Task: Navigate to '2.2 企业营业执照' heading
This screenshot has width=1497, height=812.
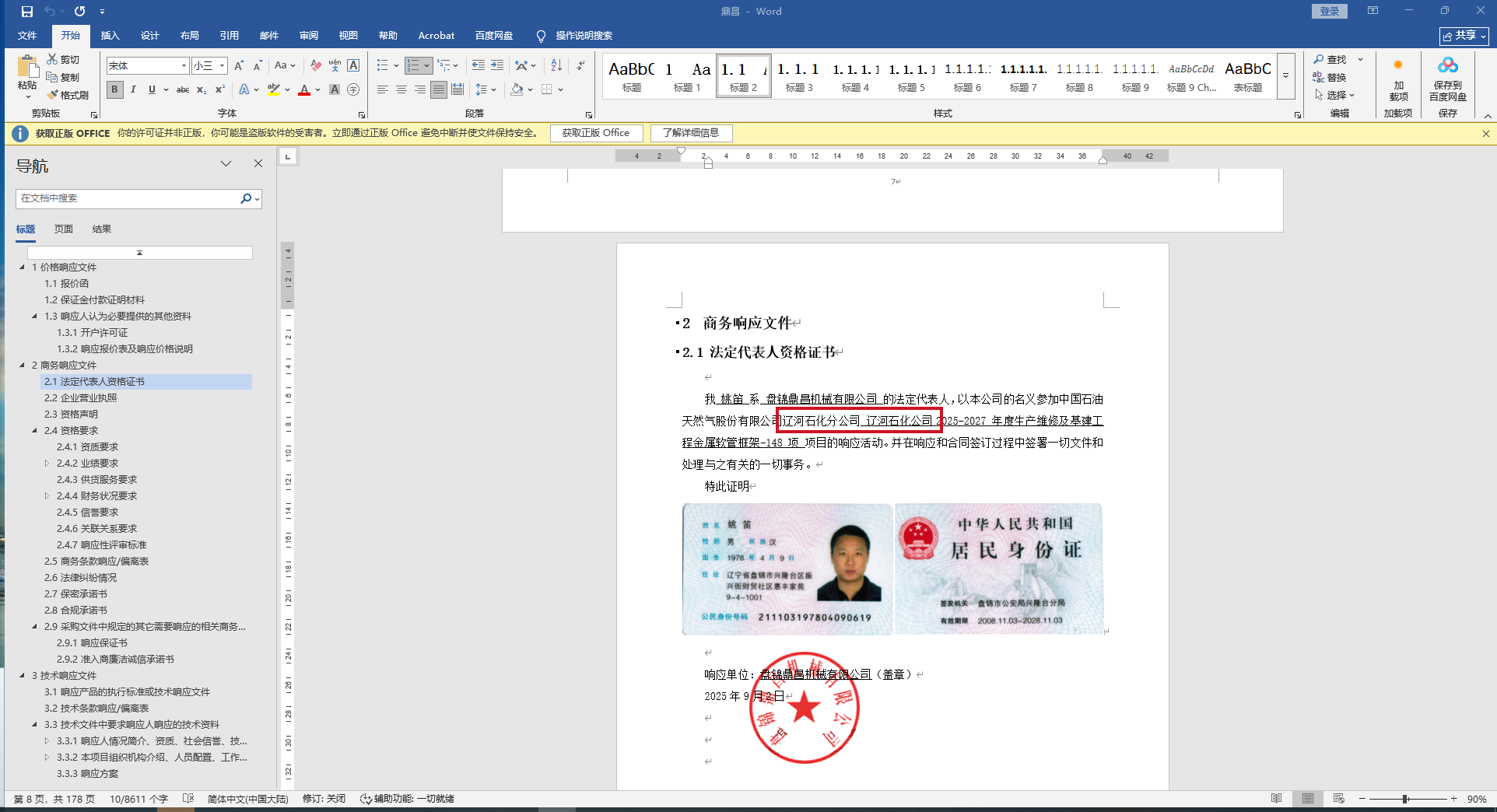Action: tap(80, 398)
